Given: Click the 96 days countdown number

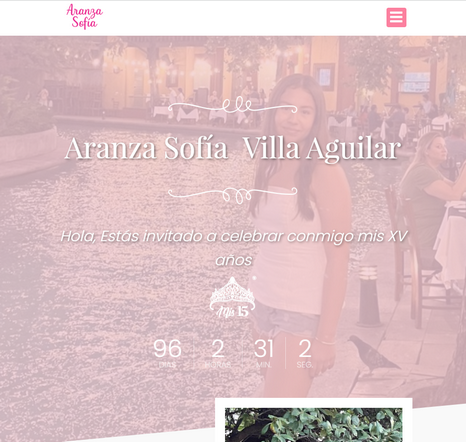Looking at the screenshot, I should (167, 348).
